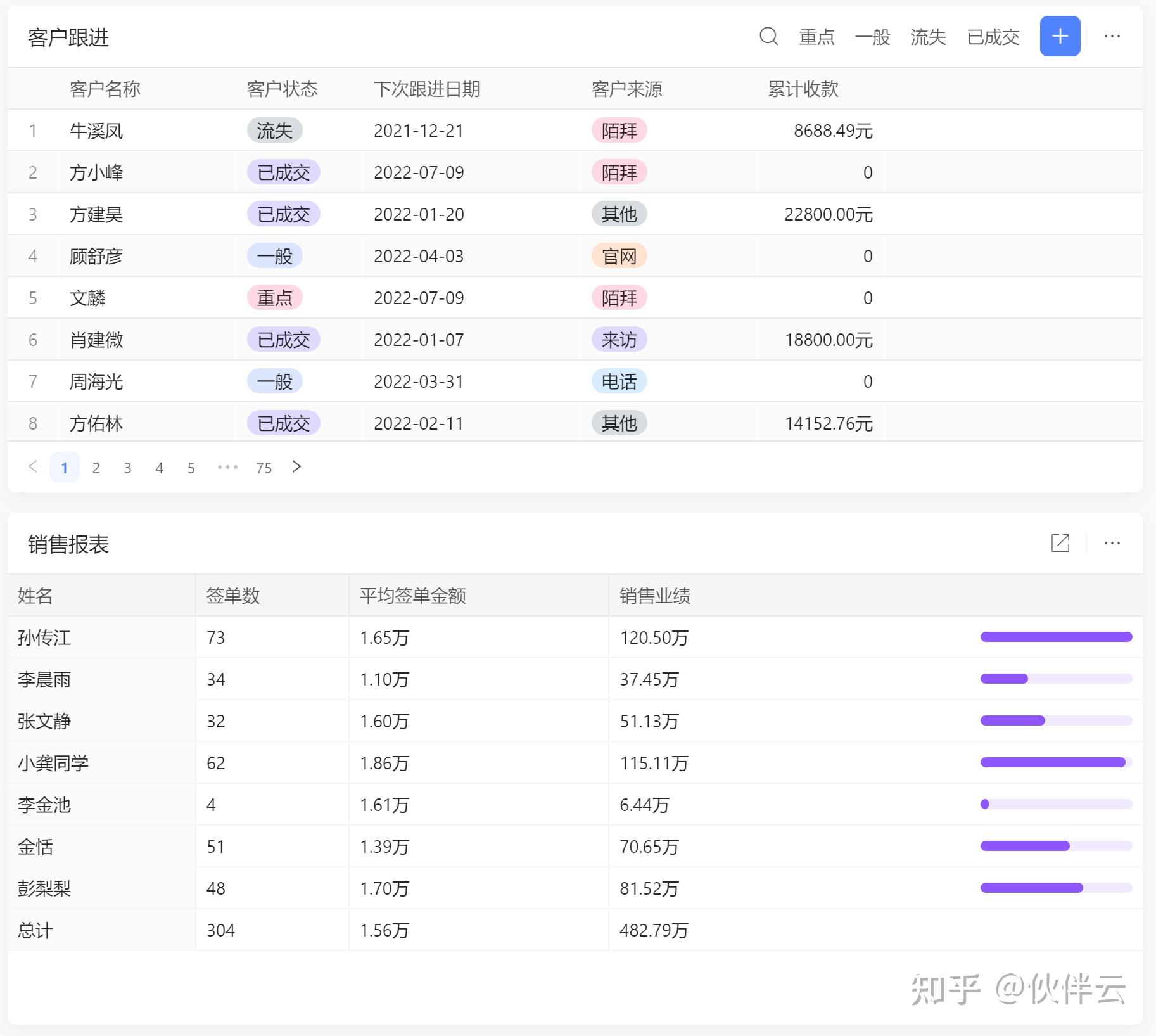The height and width of the screenshot is (1036, 1156).
Task: Jump to last page 75
Action: 264,468
